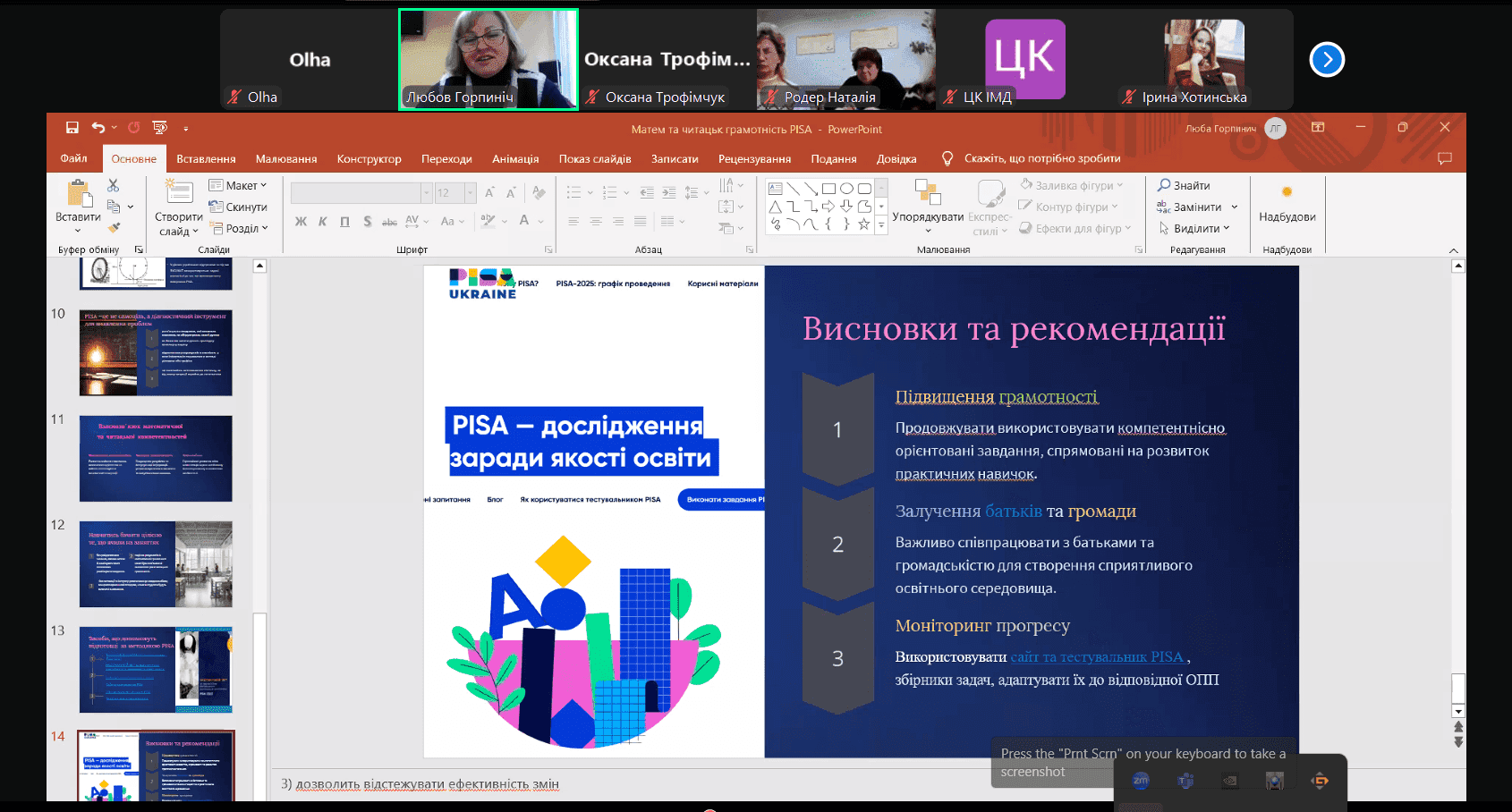Click the Cut scissors icon
1512x812 pixels.
(x=113, y=185)
